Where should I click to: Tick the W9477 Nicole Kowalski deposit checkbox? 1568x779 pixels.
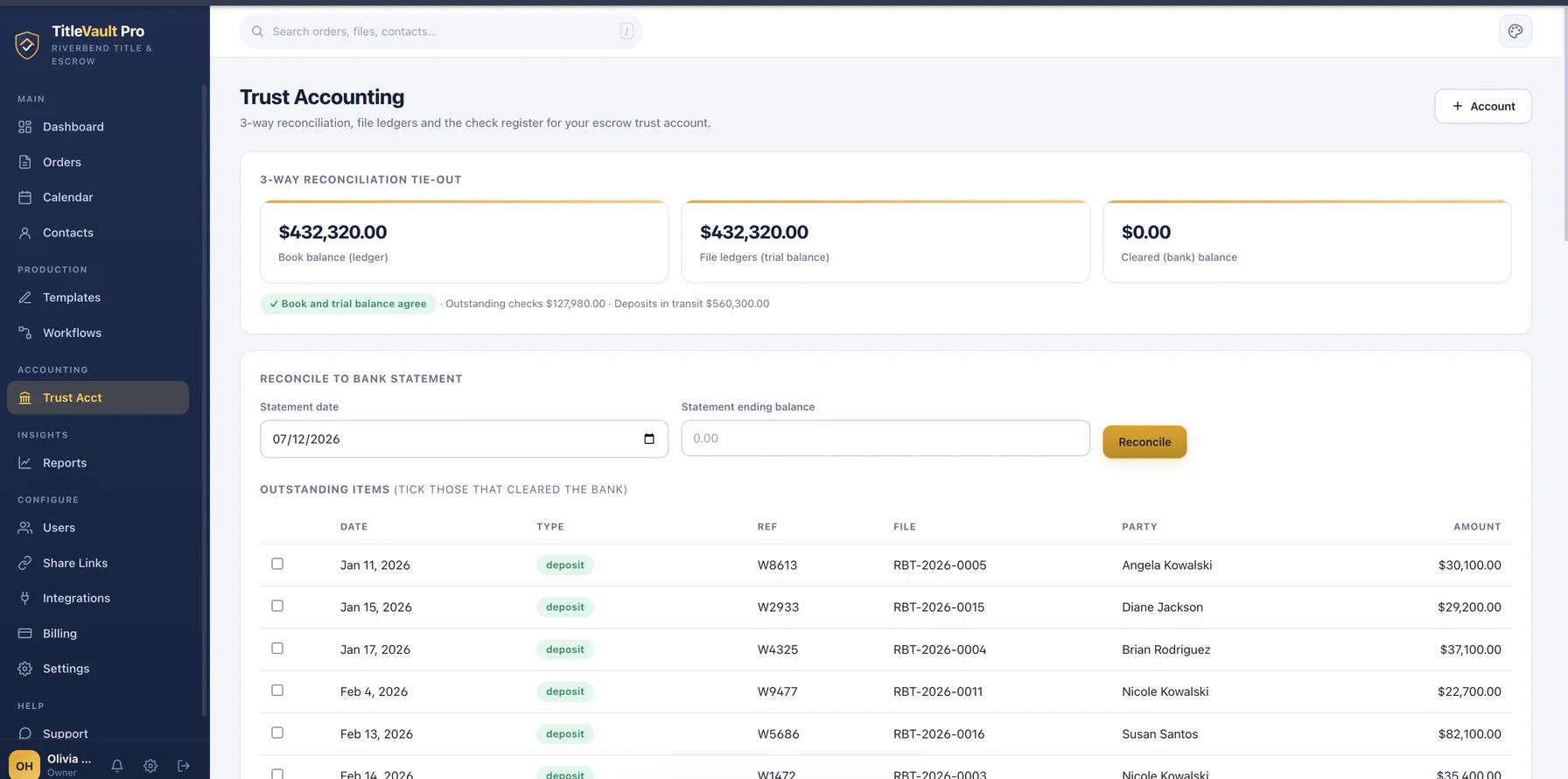[x=277, y=691]
